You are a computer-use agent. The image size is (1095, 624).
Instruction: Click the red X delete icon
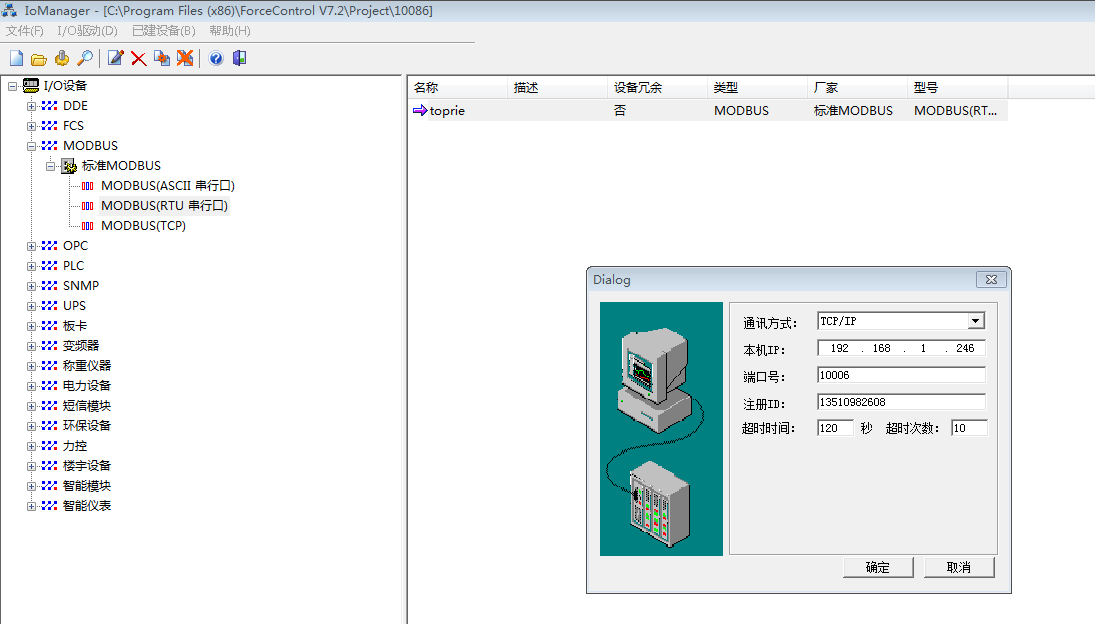[138, 59]
